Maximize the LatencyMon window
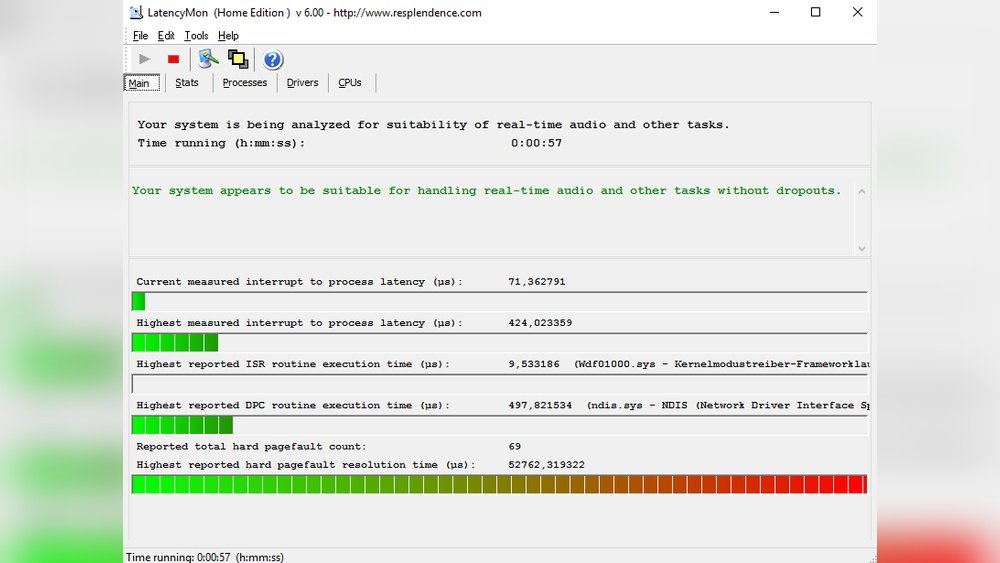The width and height of the screenshot is (1000, 563). (816, 12)
